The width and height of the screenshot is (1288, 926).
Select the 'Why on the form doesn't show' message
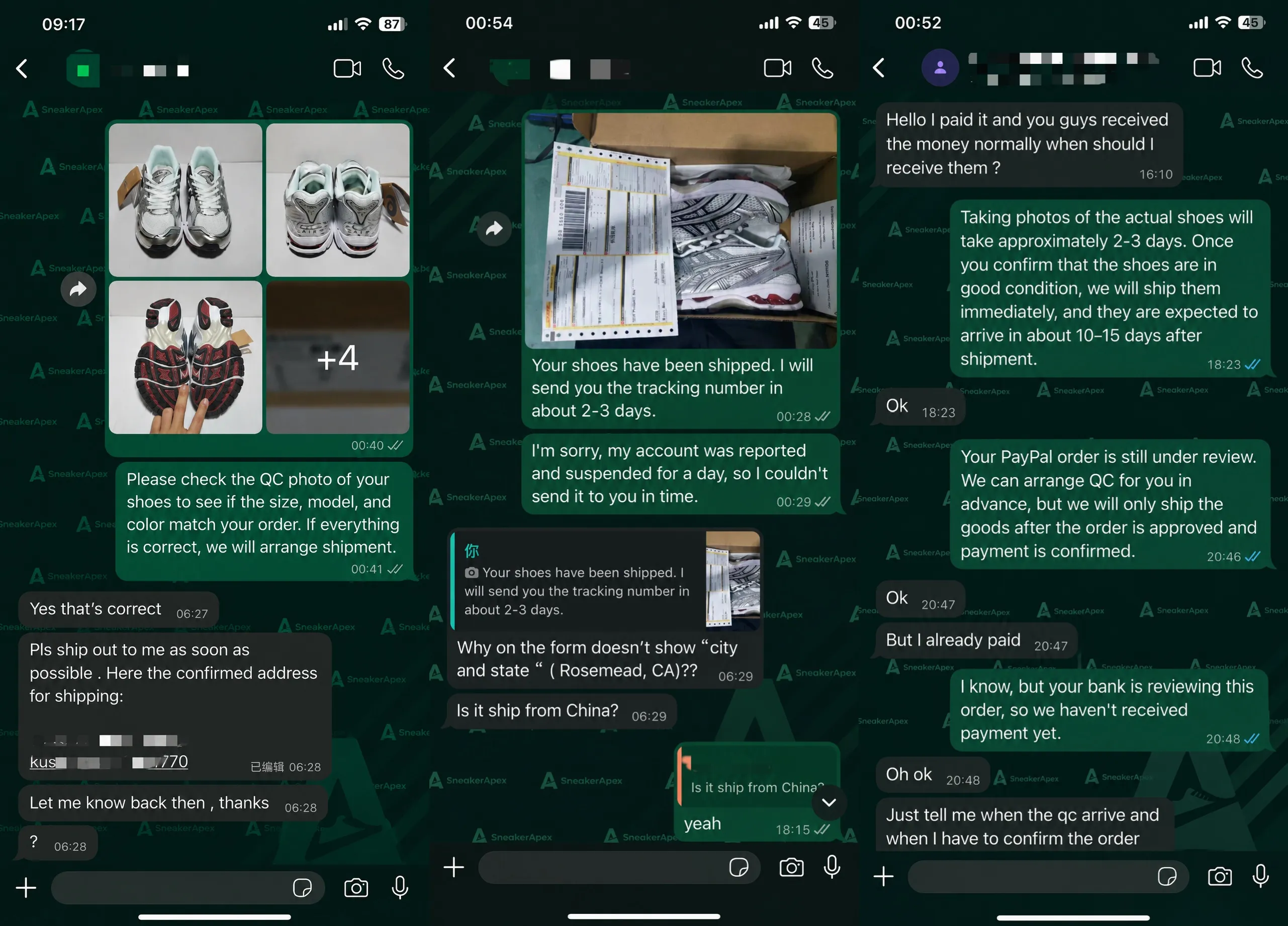(604, 608)
